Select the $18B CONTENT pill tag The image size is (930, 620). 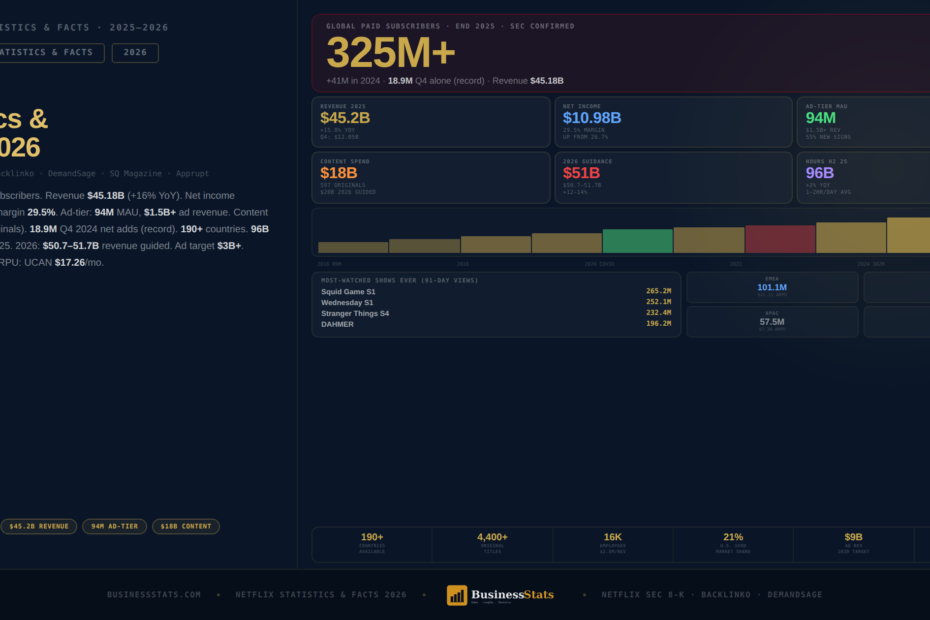point(186,526)
